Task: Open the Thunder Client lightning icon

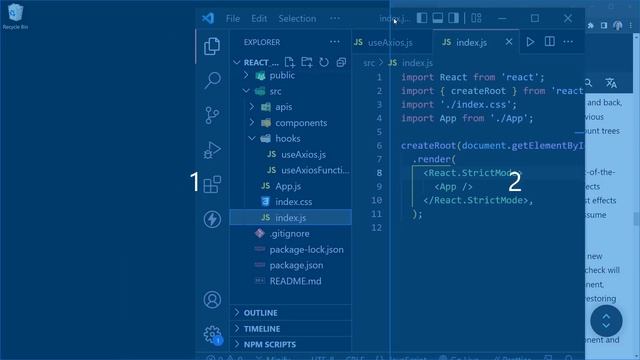Action: point(212,219)
